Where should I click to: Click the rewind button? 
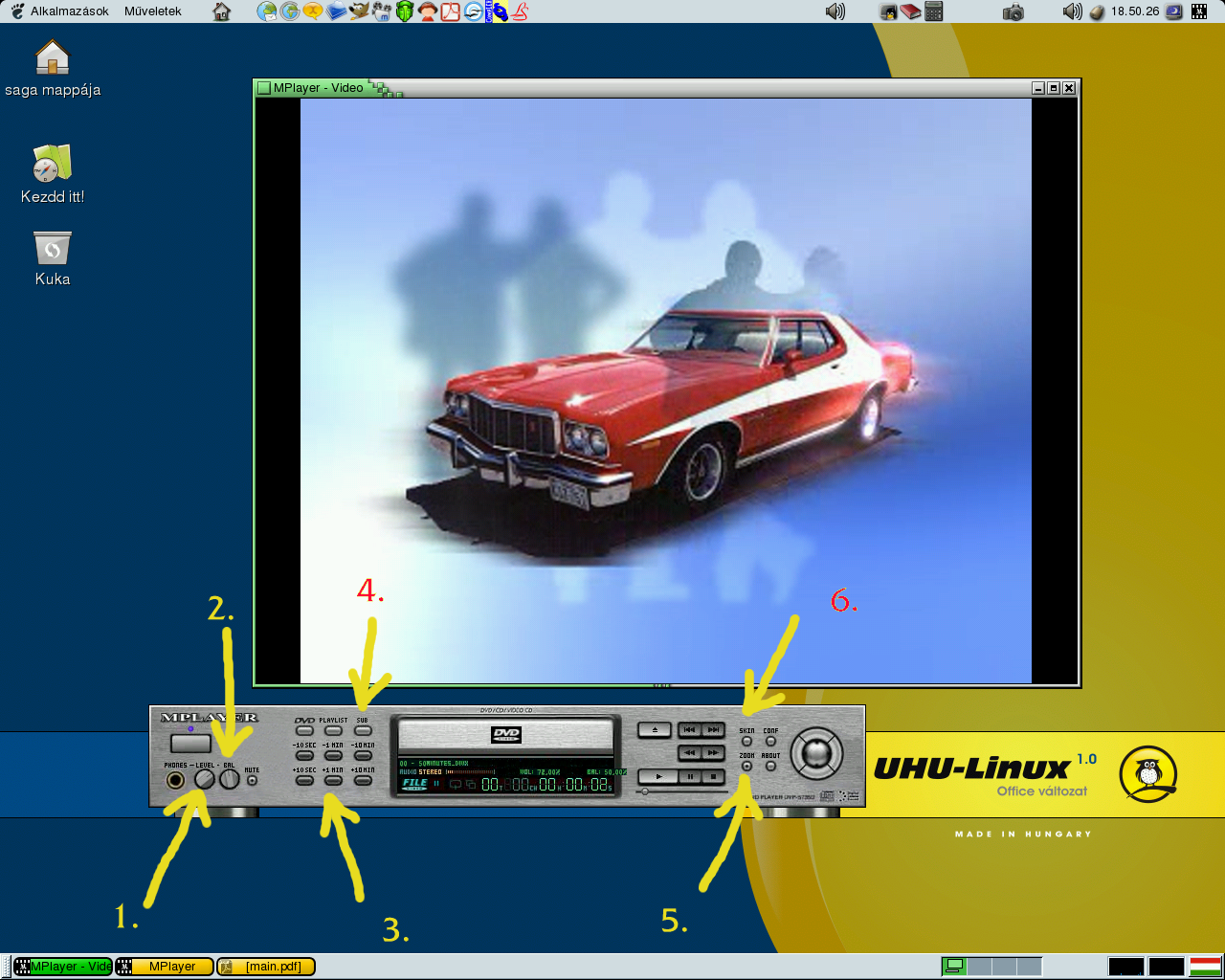pyautogui.click(x=689, y=752)
